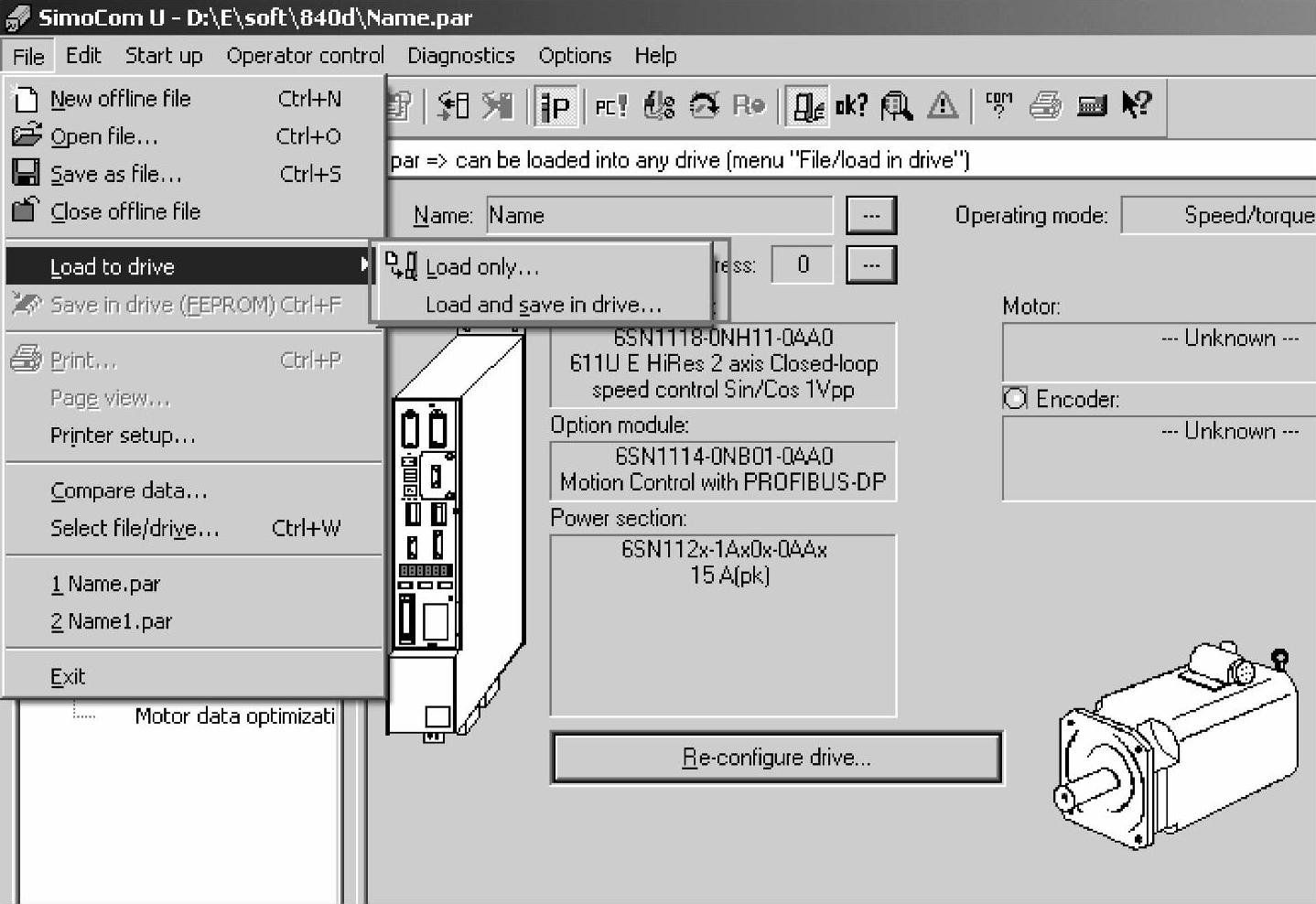Viewport: 1316px width, 904px height.
Task: Open the Operator control menu
Action: [x=306, y=56]
